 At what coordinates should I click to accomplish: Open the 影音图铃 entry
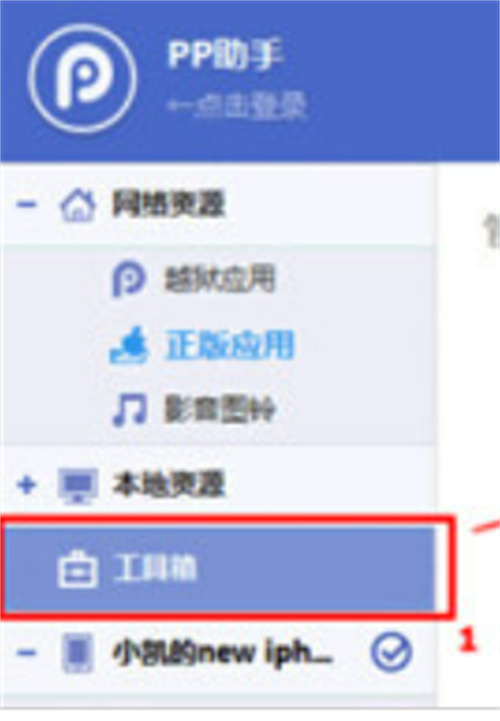click(x=220, y=409)
